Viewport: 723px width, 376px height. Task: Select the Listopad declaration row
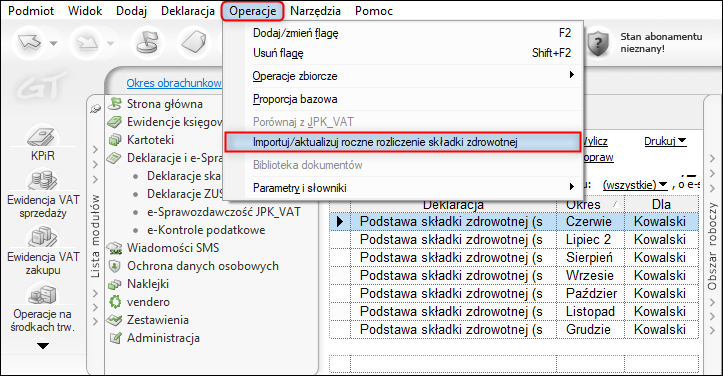click(514, 311)
